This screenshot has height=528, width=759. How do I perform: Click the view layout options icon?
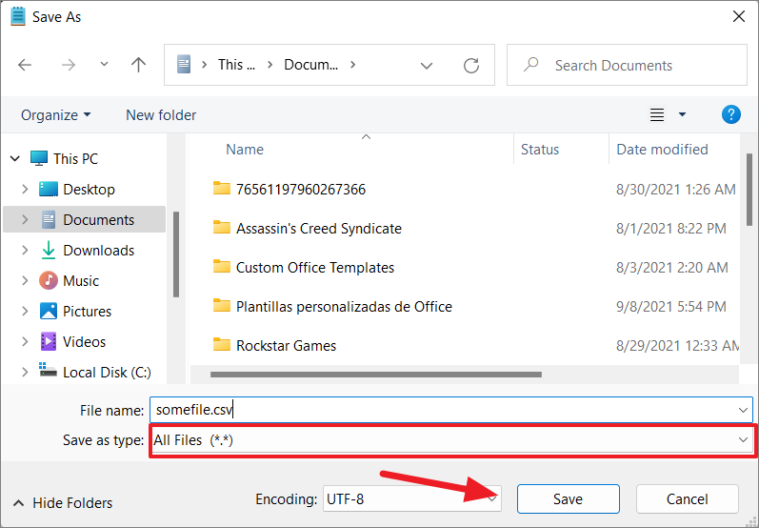[657, 115]
